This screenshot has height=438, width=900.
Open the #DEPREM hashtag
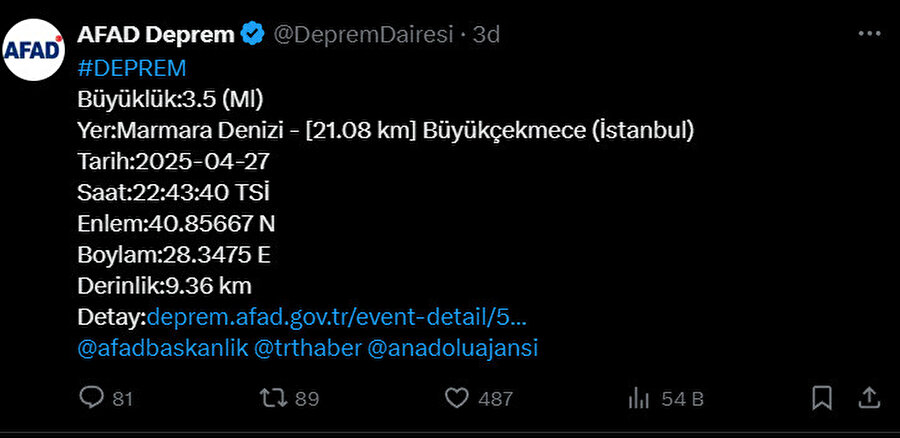(x=132, y=68)
